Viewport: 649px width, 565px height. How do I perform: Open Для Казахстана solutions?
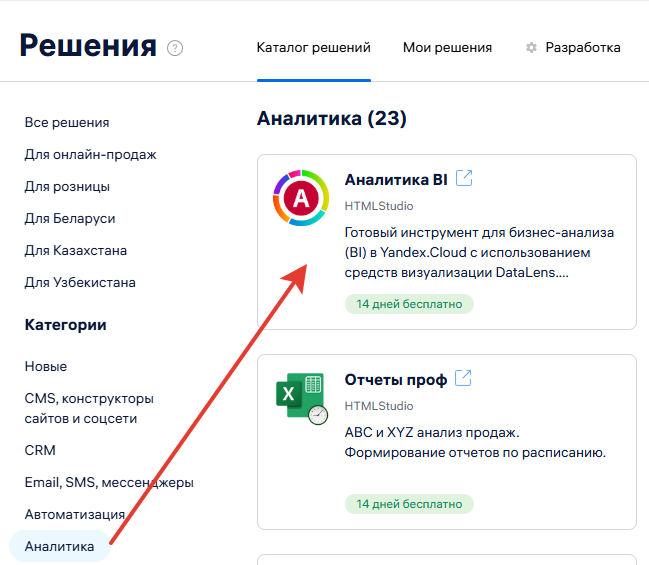pyautogui.click(x=75, y=250)
